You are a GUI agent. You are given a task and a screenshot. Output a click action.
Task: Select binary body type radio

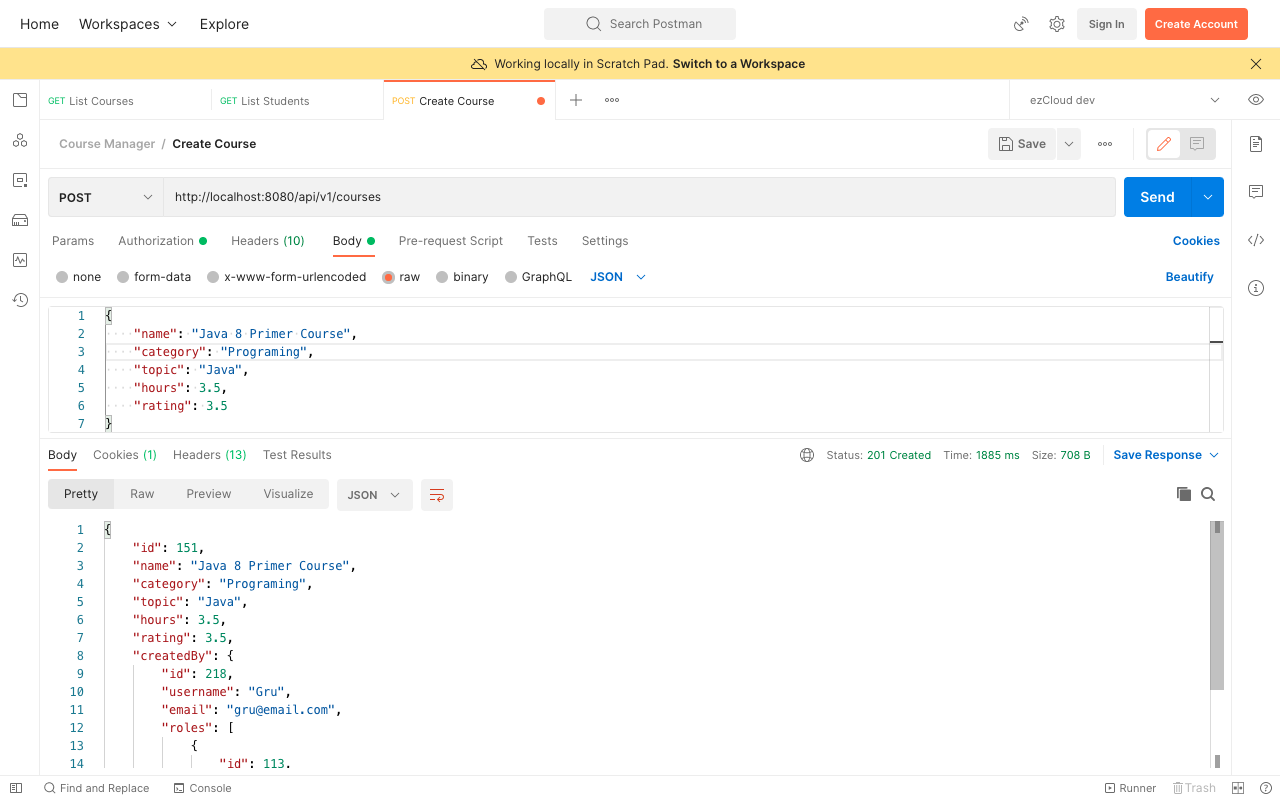click(442, 277)
